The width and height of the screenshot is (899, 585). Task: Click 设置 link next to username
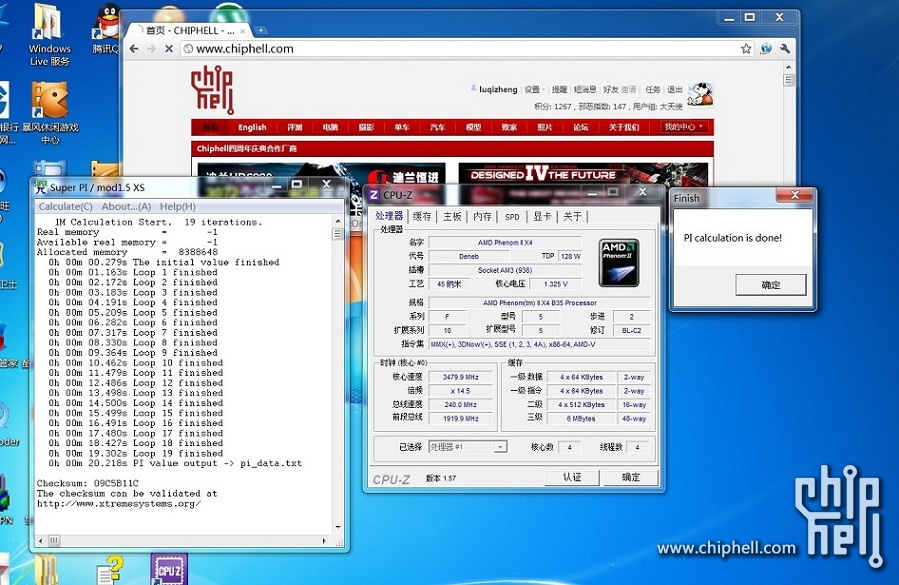click(531, 89)
